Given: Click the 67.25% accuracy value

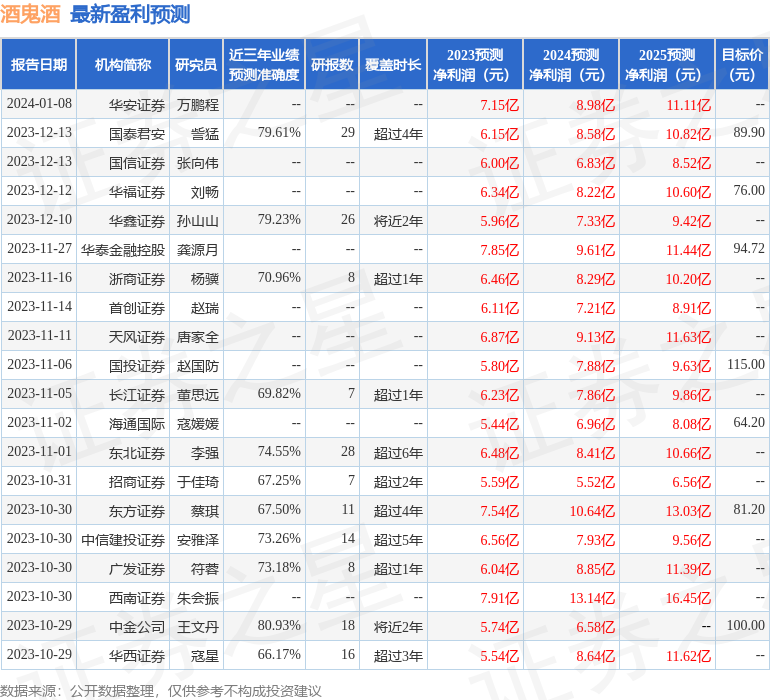Looking at the screenshot, I should click(x=279, y=480).
